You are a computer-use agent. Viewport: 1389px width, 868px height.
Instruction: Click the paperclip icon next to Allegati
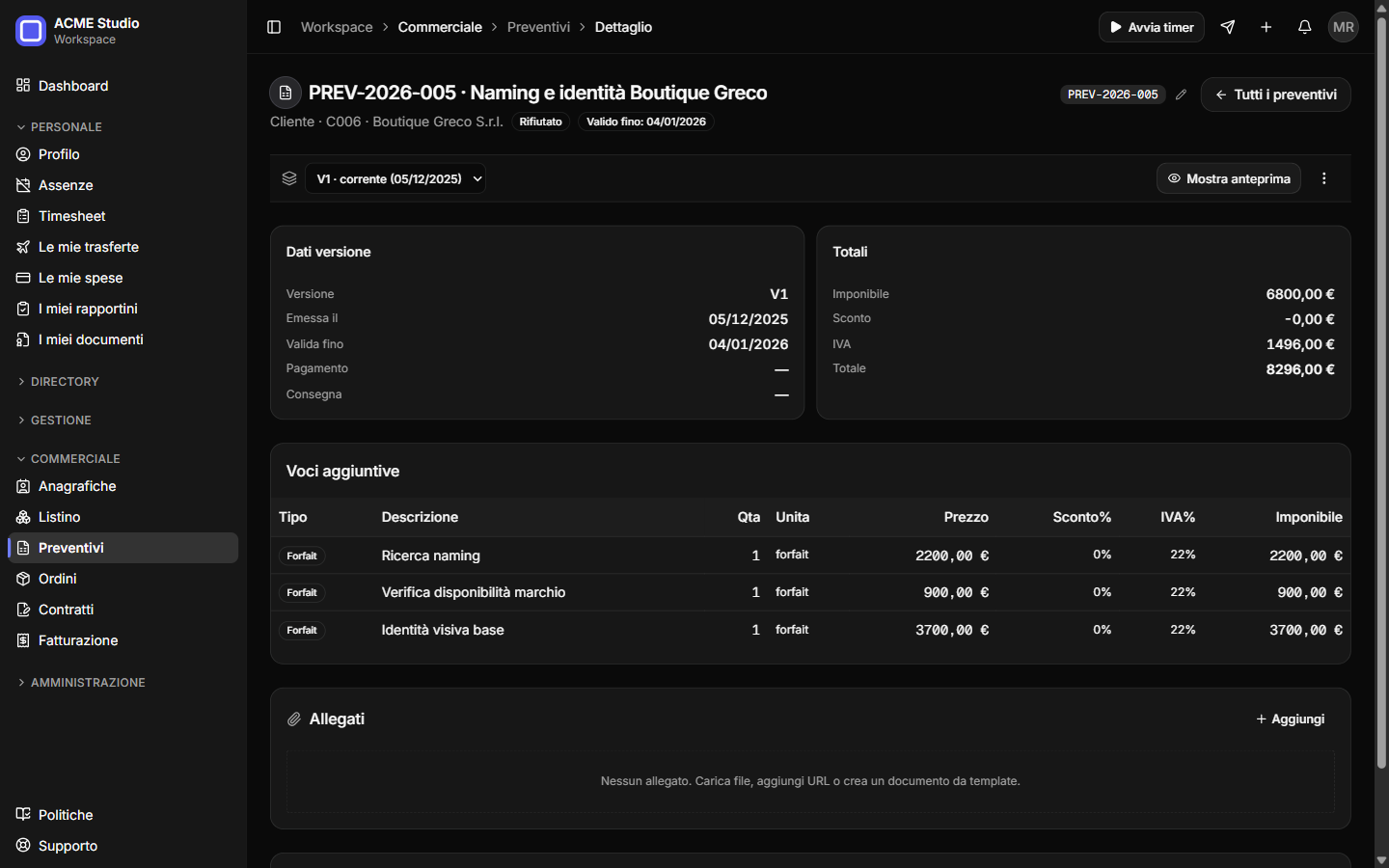[294, 719]
